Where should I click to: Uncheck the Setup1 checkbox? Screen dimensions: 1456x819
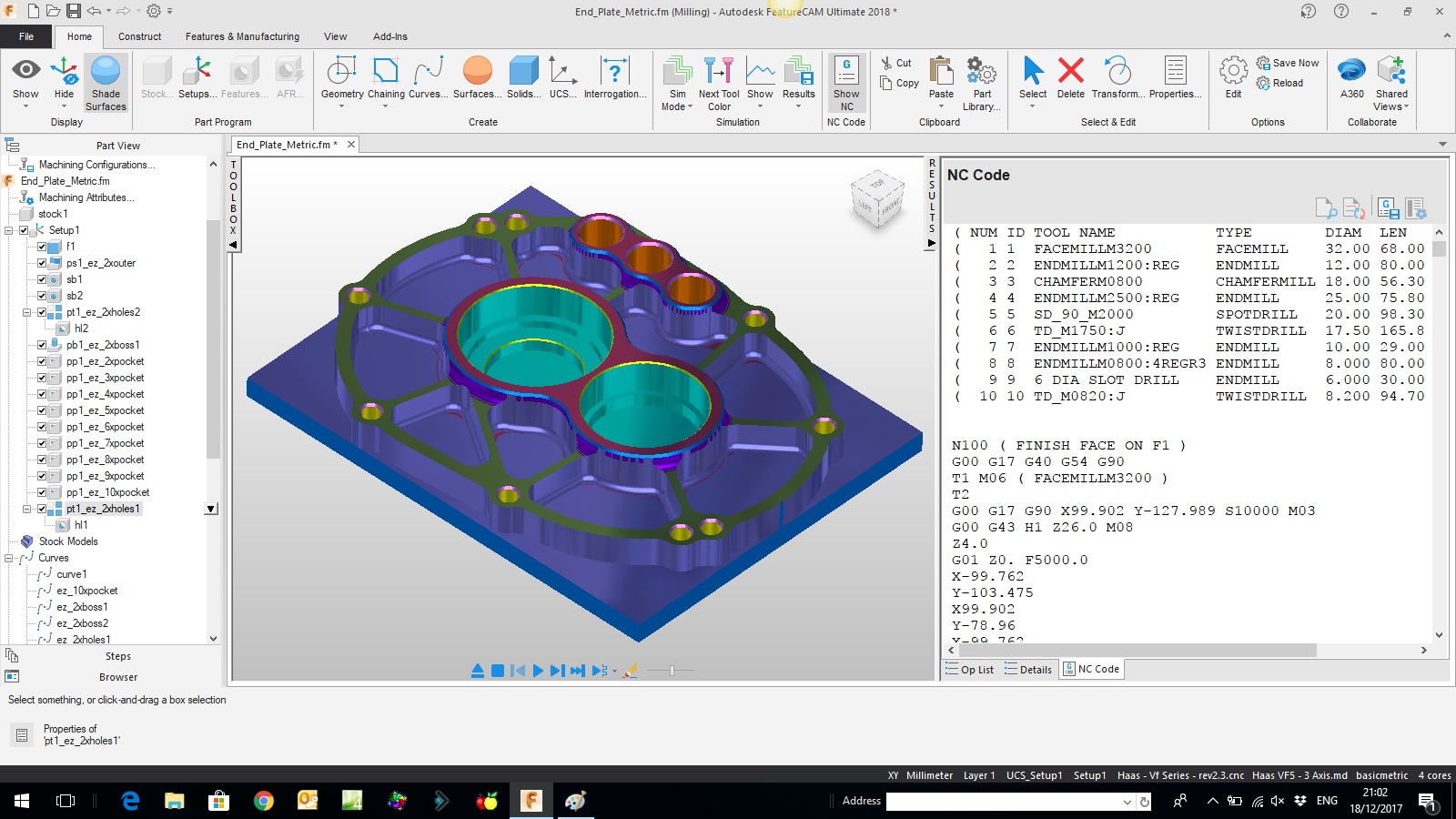(x=24, y=230)
